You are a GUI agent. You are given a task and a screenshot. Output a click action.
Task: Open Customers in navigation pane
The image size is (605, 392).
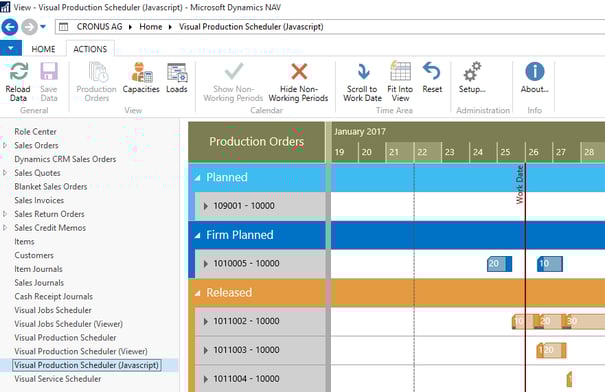pyautogui.click(x=34, y=255)
